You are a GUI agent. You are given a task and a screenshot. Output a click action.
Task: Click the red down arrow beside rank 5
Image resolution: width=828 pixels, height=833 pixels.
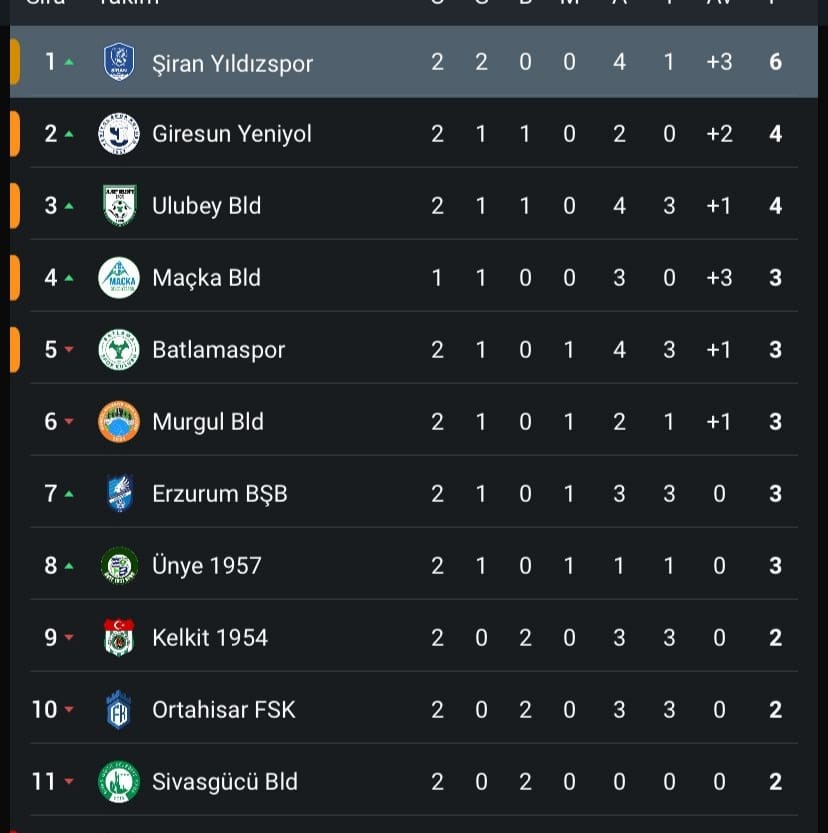[69, 350]
